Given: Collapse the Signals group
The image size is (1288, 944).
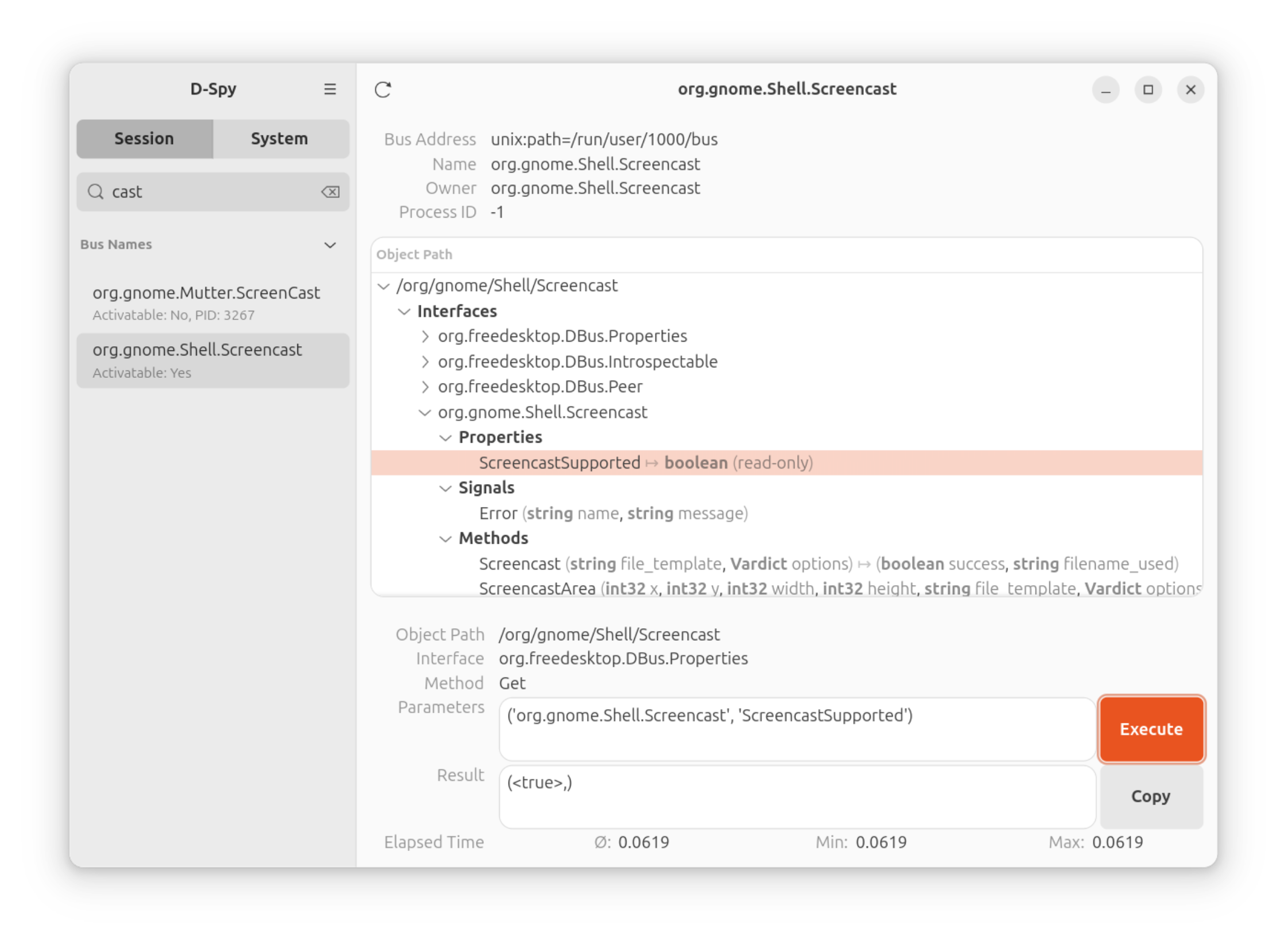Looking at the screenshot, I should coord(445,488).
